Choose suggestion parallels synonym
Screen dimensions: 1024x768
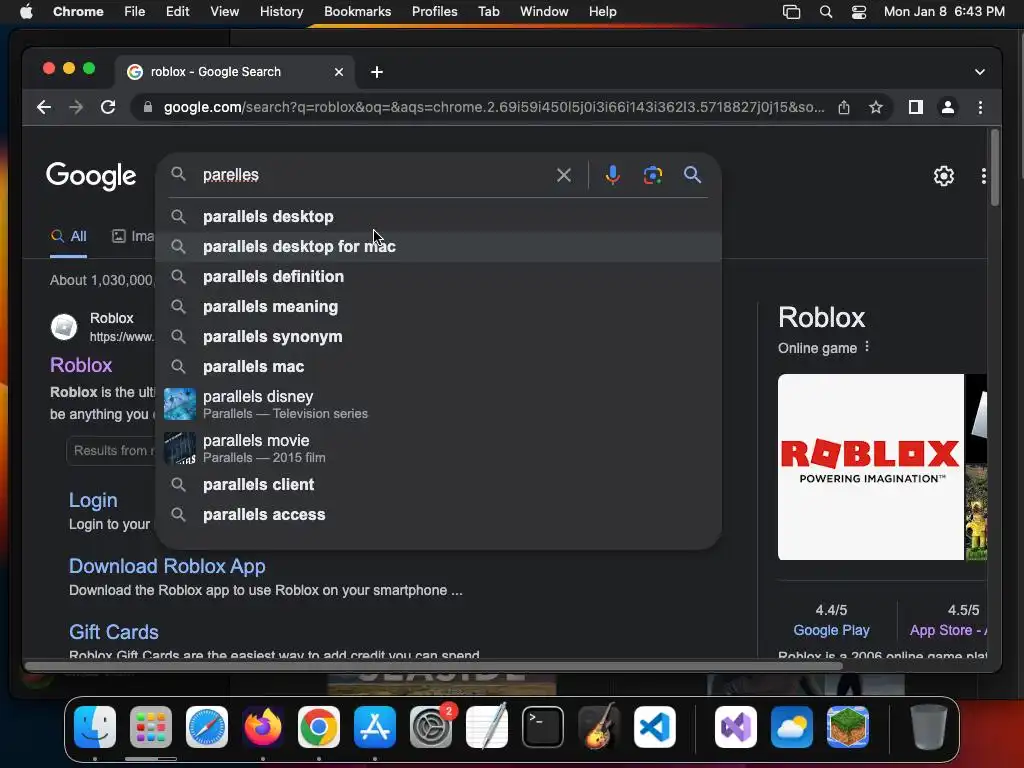[x=438, y=336]
